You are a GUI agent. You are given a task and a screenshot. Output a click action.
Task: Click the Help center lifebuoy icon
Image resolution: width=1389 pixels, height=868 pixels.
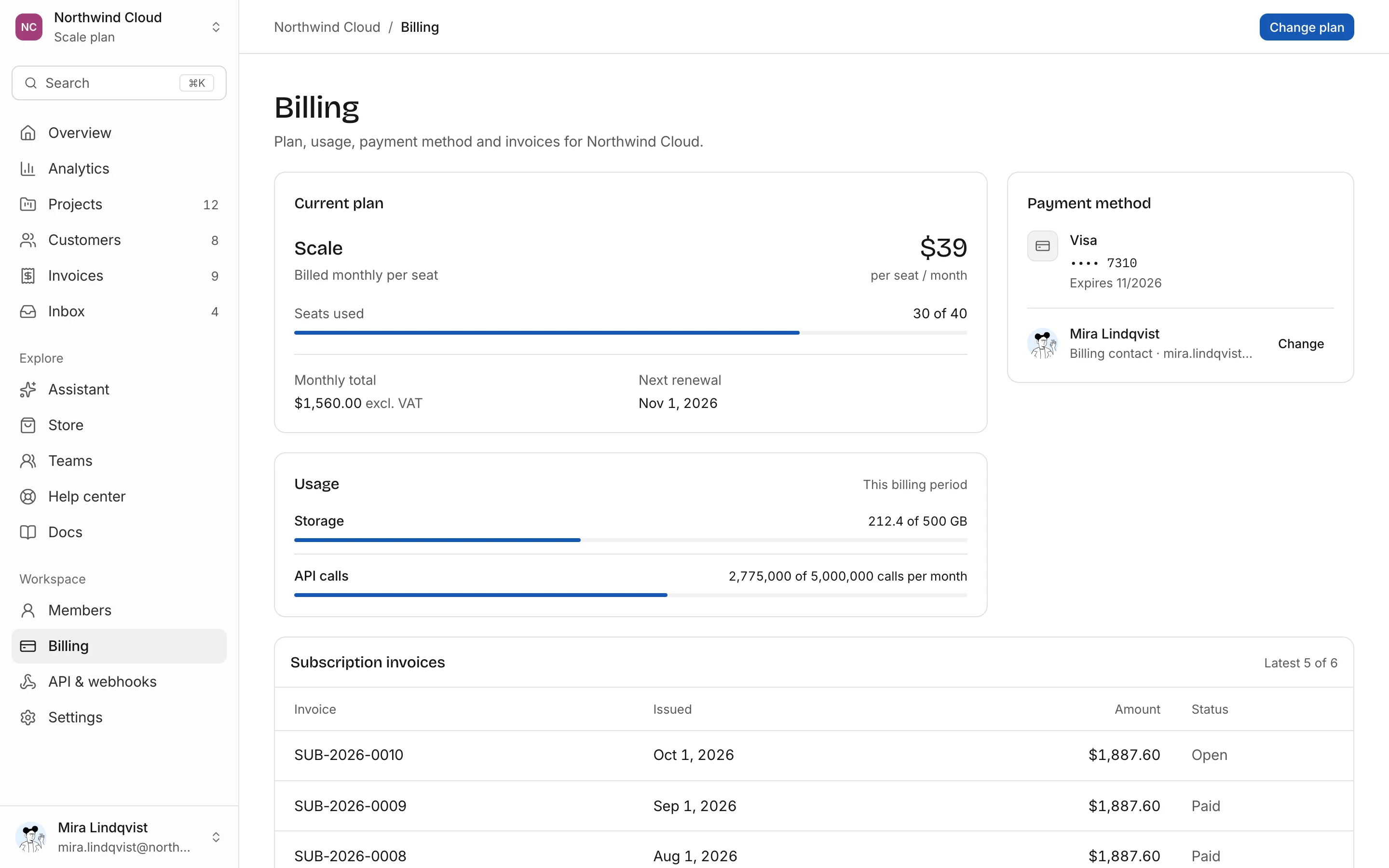[27, 496]
